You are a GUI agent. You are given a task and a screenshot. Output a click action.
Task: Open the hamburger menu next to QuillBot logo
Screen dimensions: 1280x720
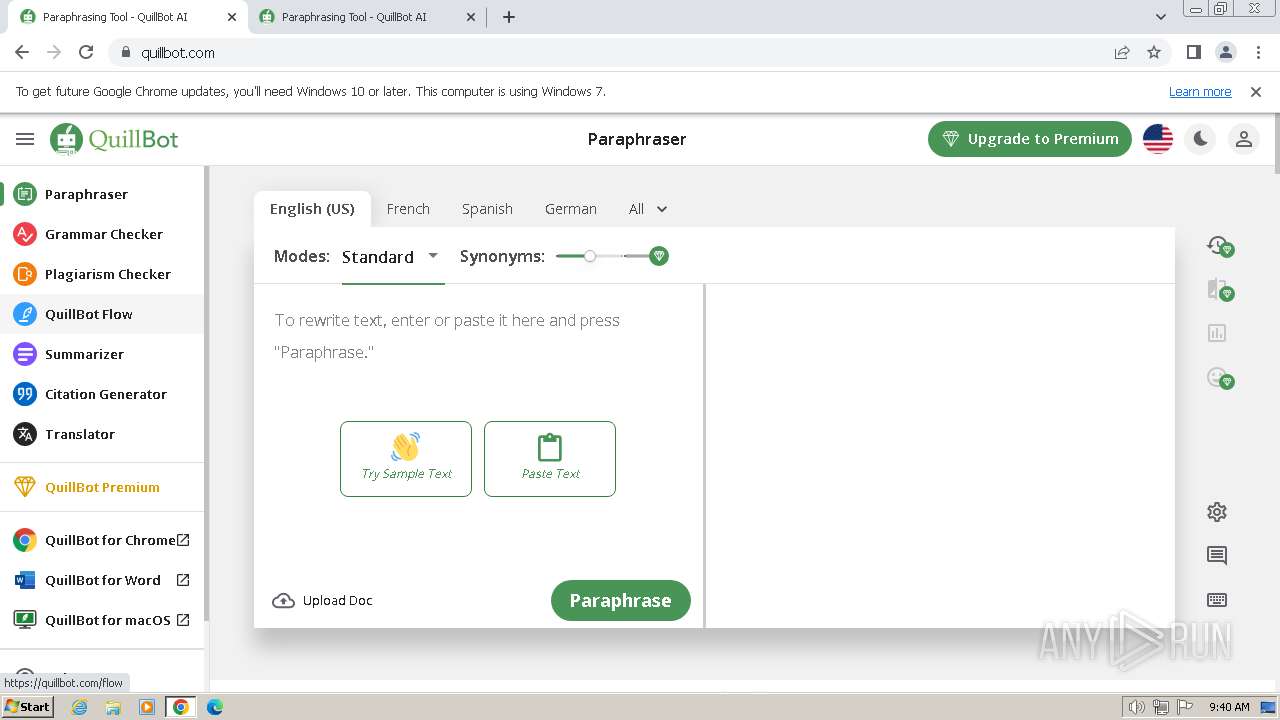(x=25, y=139)
